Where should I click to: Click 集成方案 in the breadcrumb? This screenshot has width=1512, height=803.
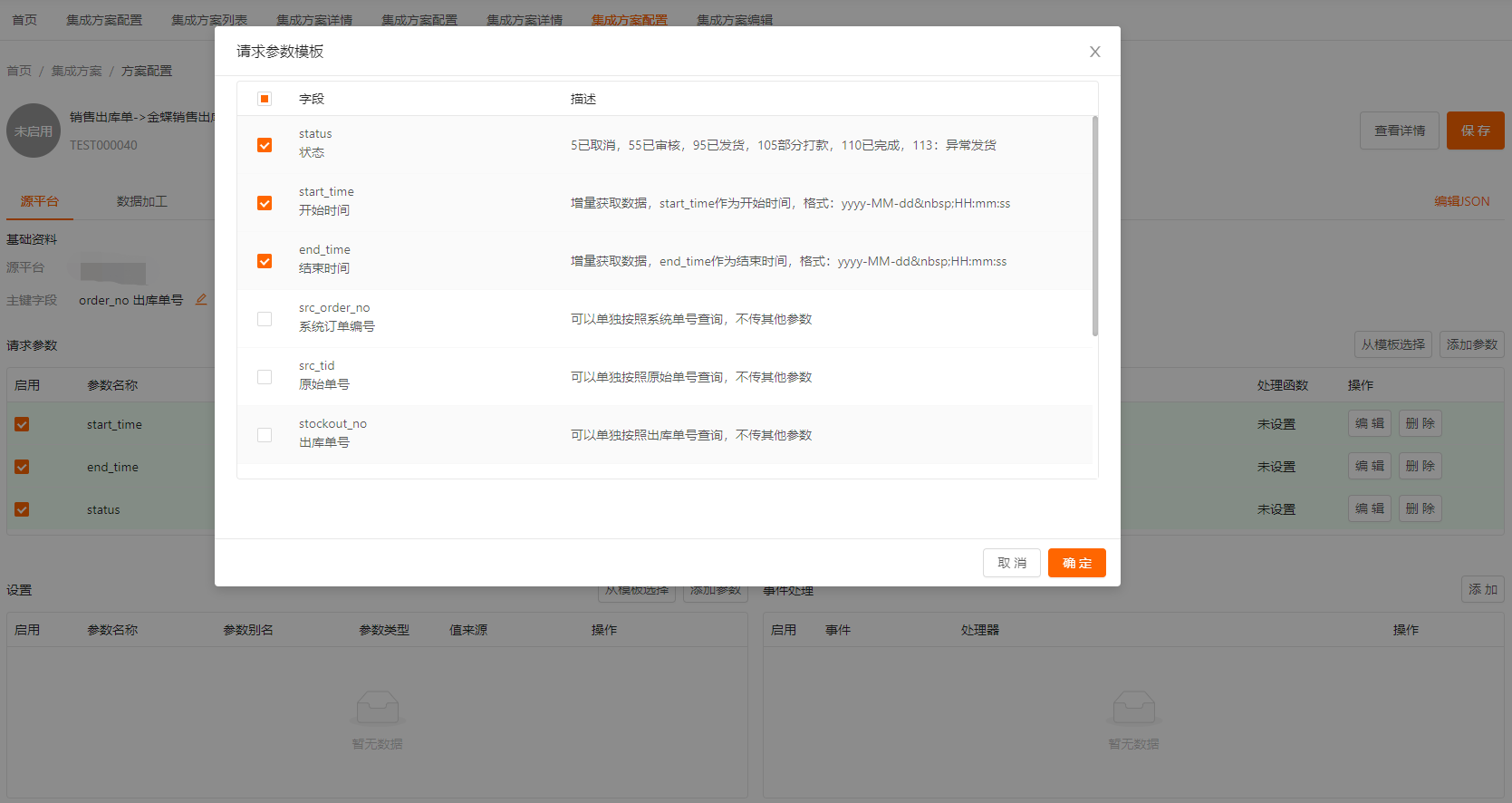(x=77, y=71)
